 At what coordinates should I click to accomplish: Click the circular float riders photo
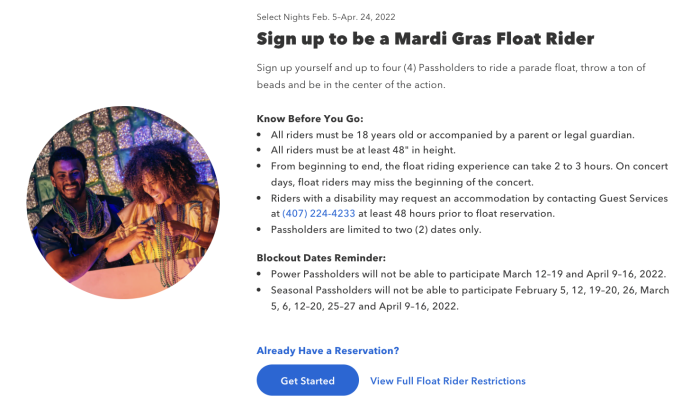123,202
